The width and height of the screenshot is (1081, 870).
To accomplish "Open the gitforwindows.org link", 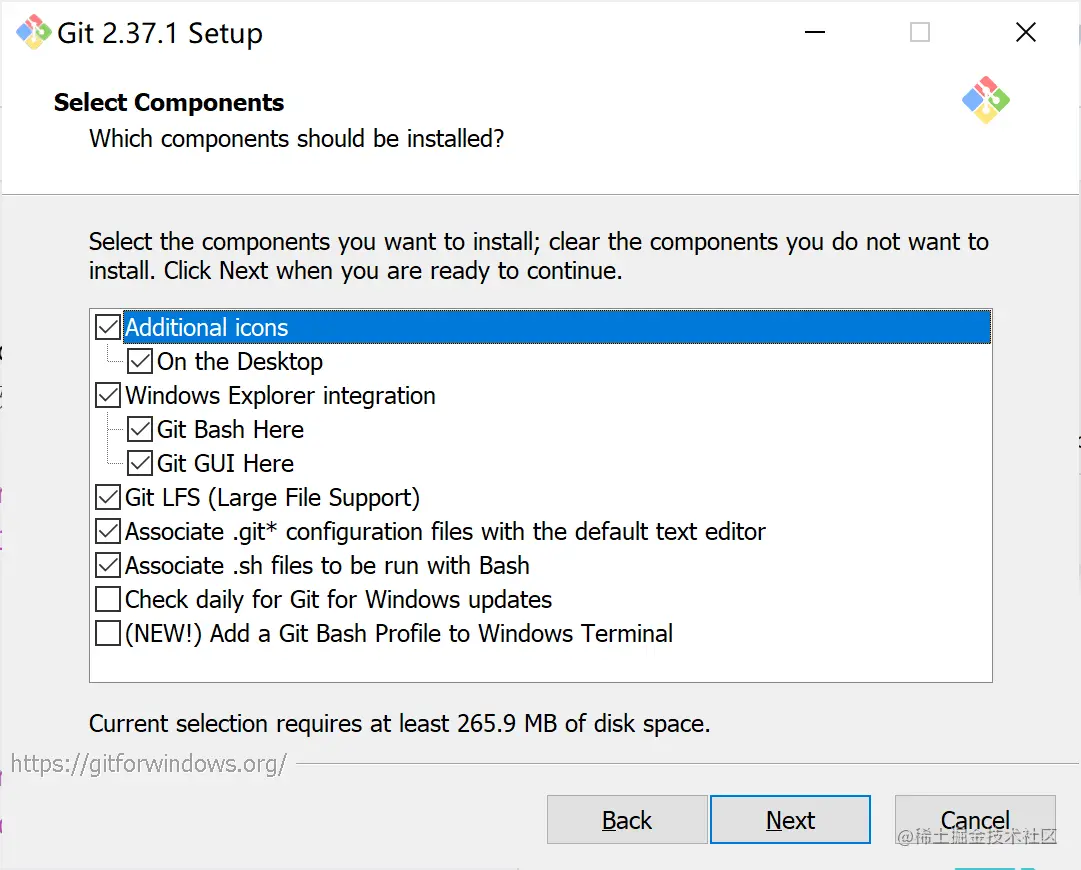I will point(149,764).
